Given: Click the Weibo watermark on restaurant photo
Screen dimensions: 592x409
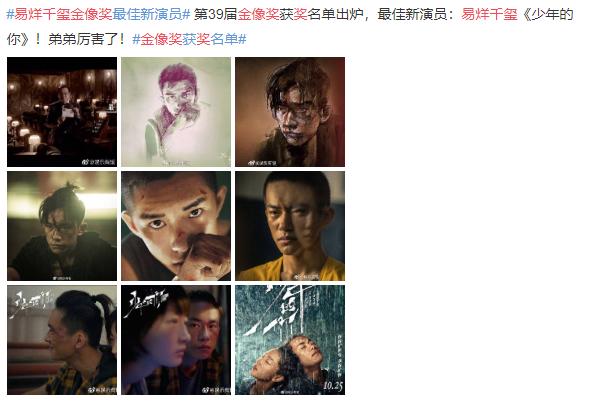Looking at the screenshot, I should click(x=99, y=162).
